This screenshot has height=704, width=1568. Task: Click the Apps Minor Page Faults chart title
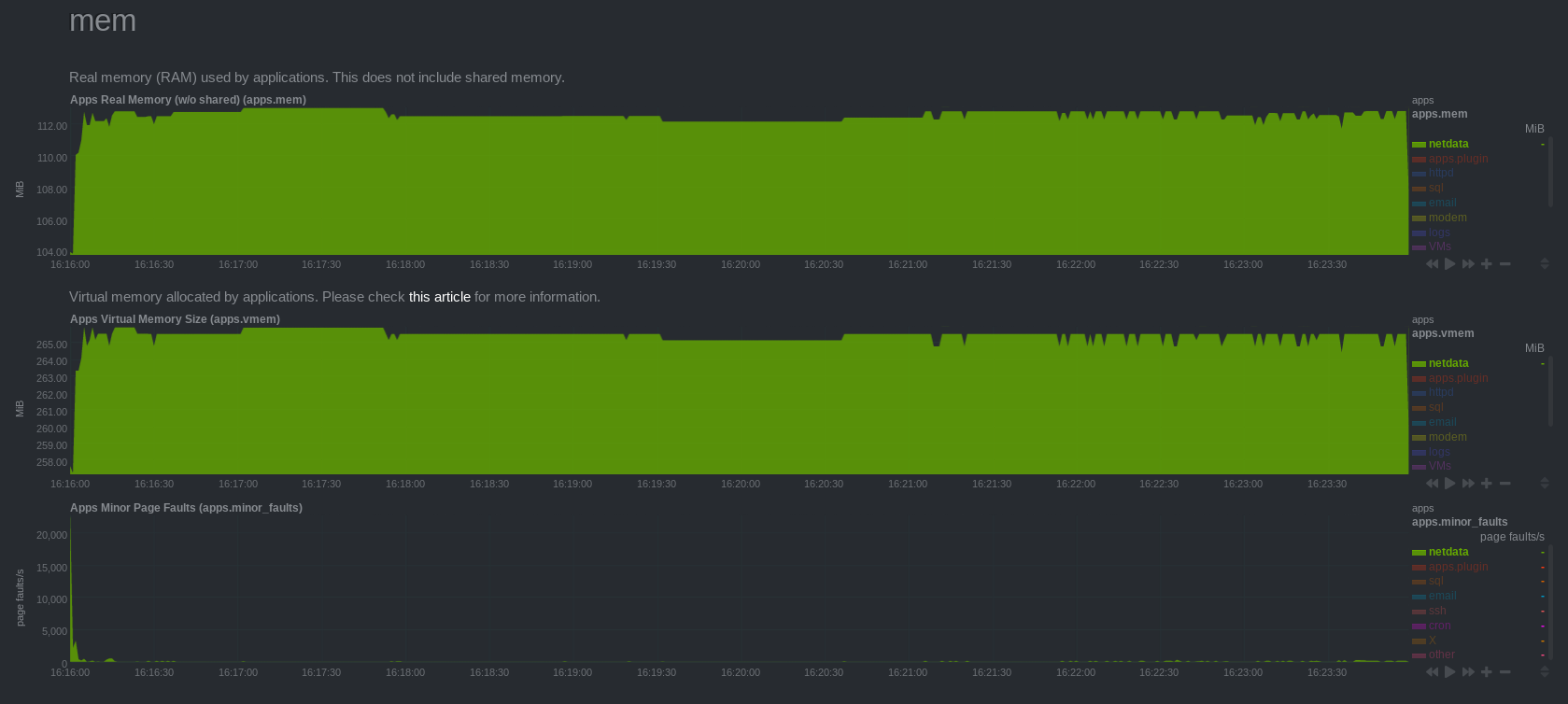(x=186, y=508)
